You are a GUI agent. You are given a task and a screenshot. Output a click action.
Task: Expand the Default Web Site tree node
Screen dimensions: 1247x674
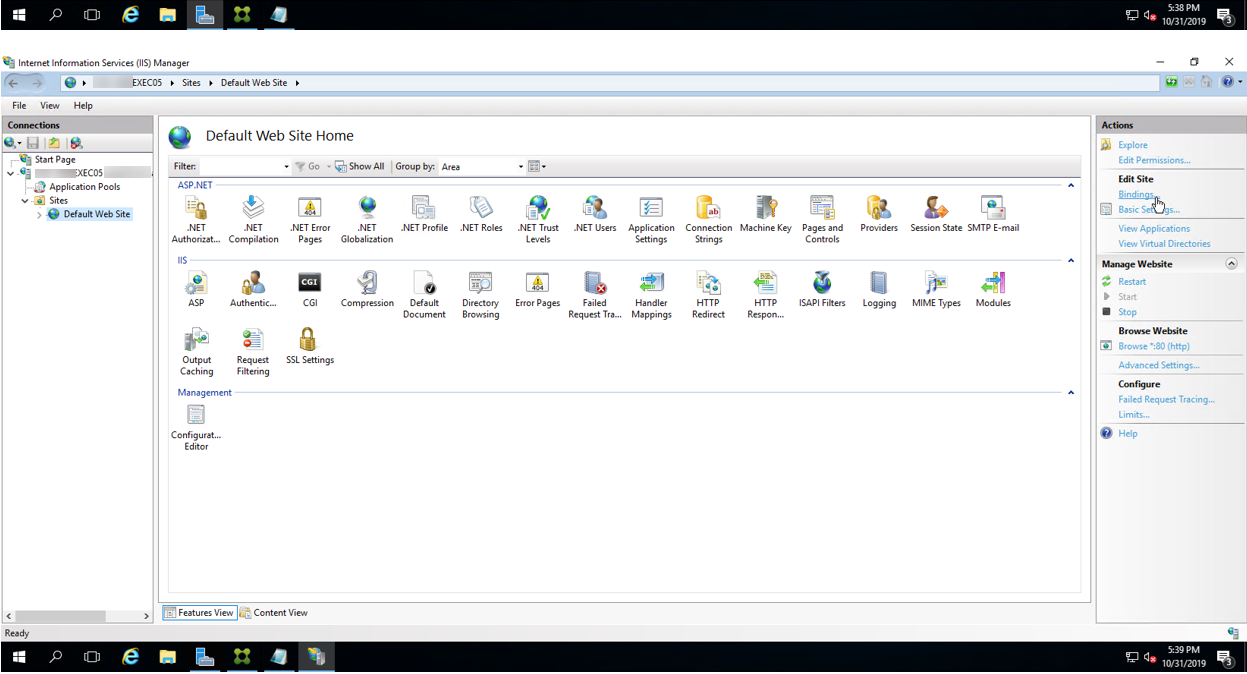pos(39,215)
